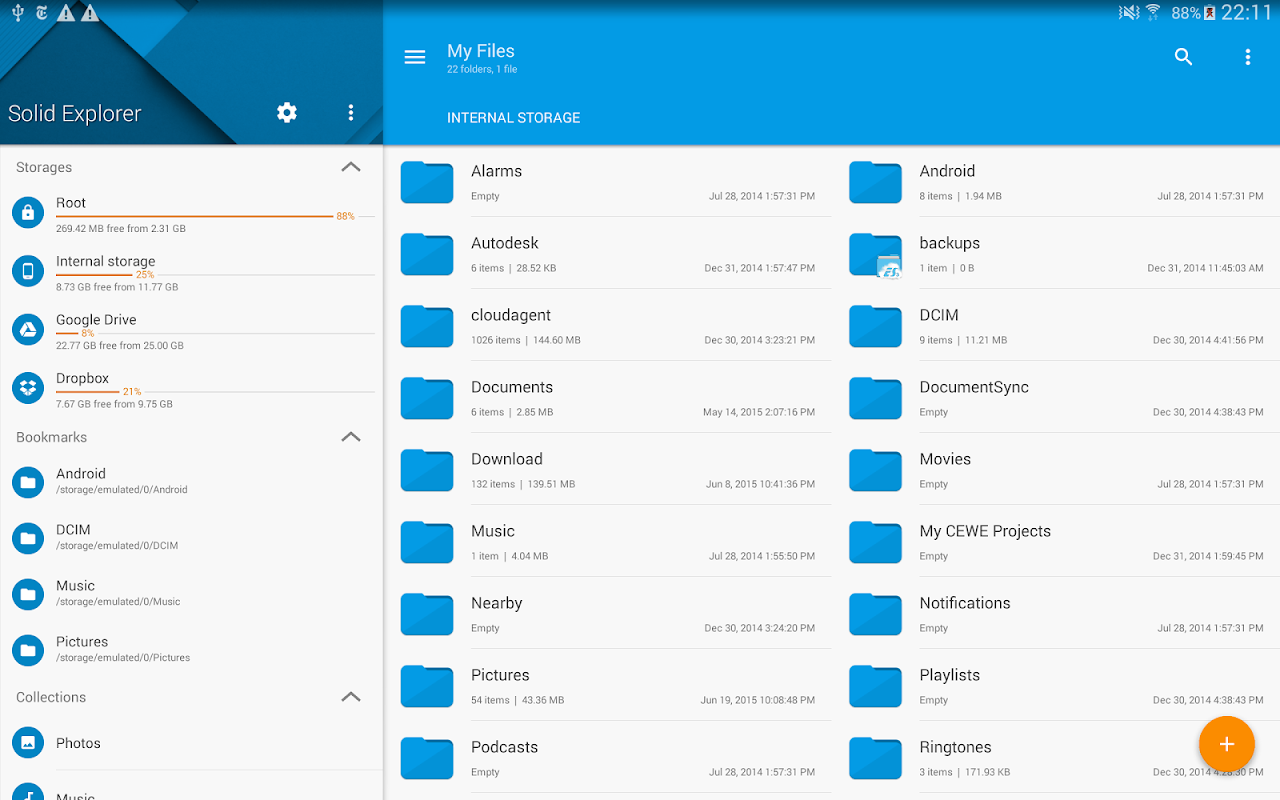Collapse the Bookmarks section

pos(351,437)
